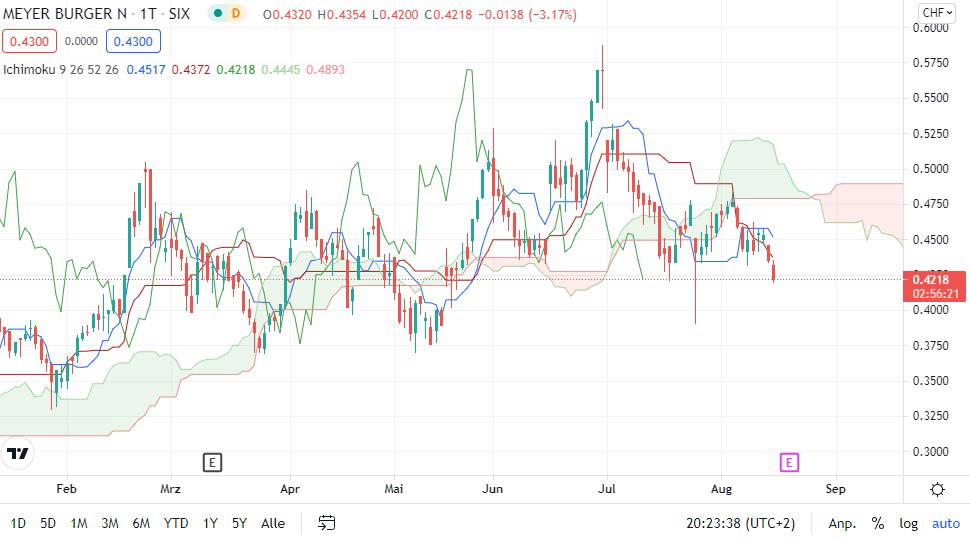Click the Ichimoku 9 26 52 26 indicator label
The image size is (970, 541).
[x=61, y=69]
